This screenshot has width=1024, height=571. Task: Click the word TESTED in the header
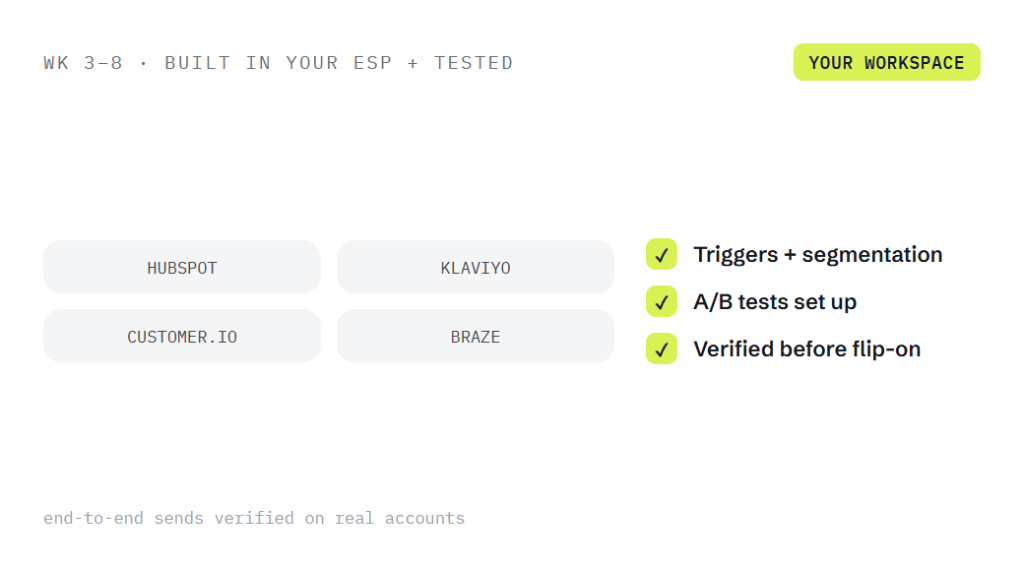pos(473,63)
